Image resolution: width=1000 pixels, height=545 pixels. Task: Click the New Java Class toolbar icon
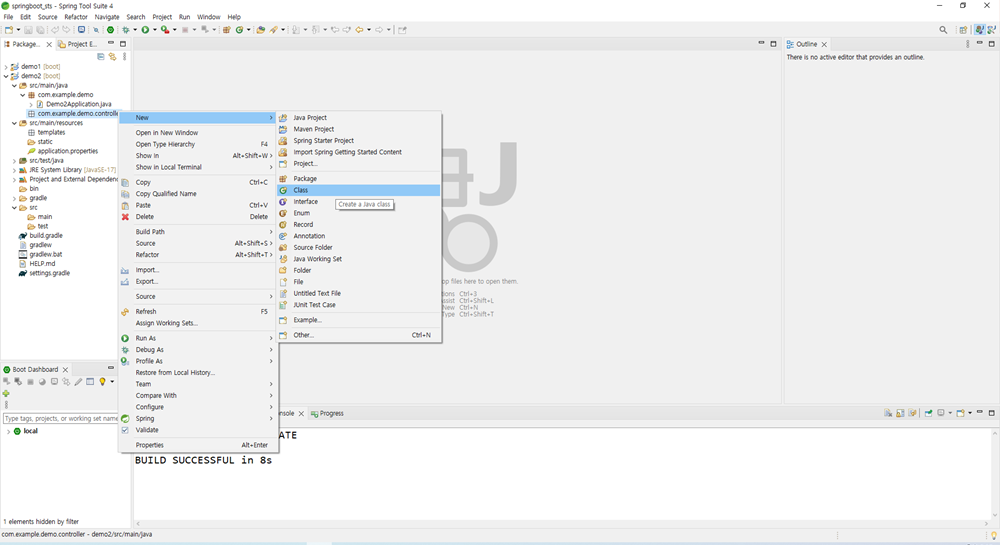coord(239,30)
